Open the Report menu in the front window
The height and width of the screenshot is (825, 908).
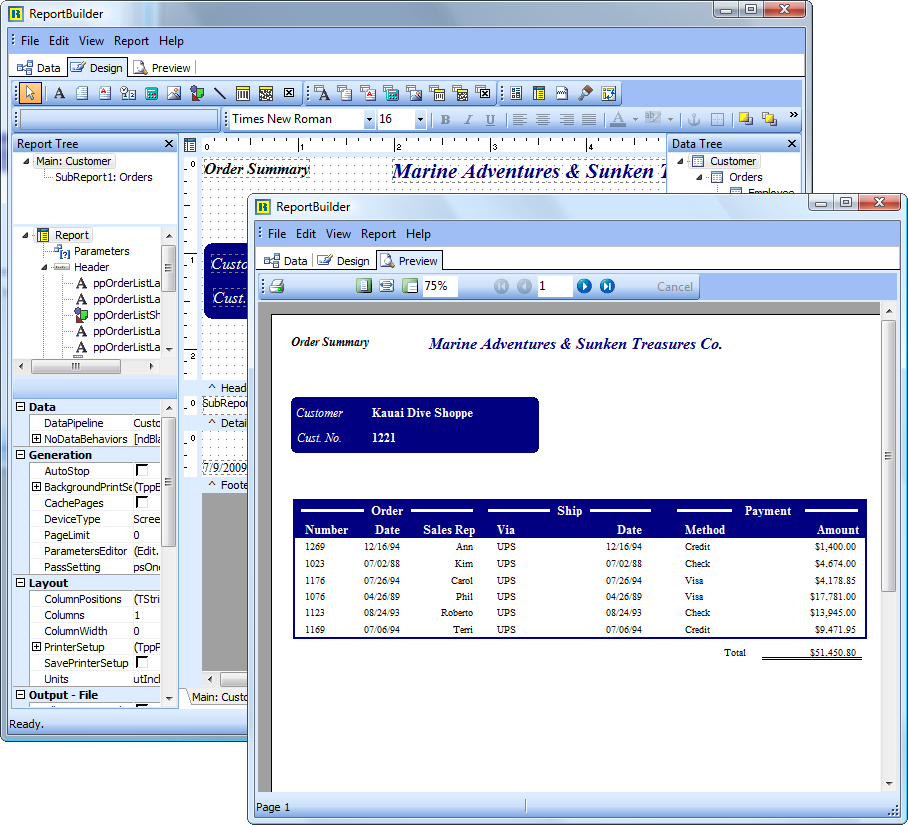378,234
